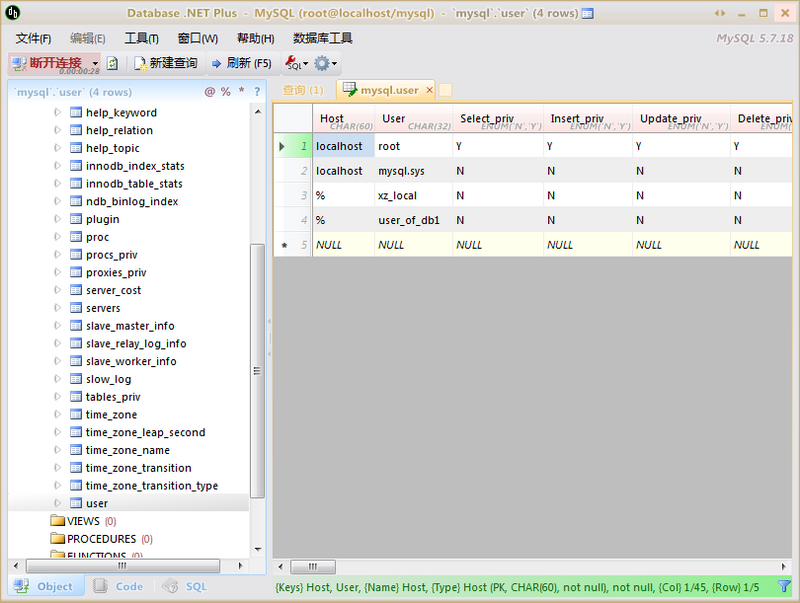This screenshot has height=603, width=800.
Task: Switch to the 查询 (1) tab
Action: (303, 90)
